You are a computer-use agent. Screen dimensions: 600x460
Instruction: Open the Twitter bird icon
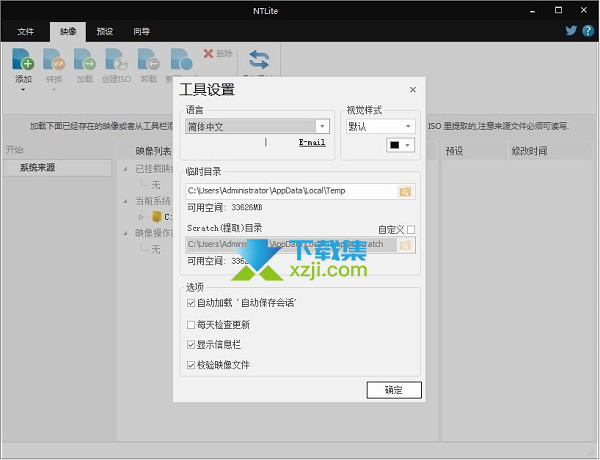(571, 31)
